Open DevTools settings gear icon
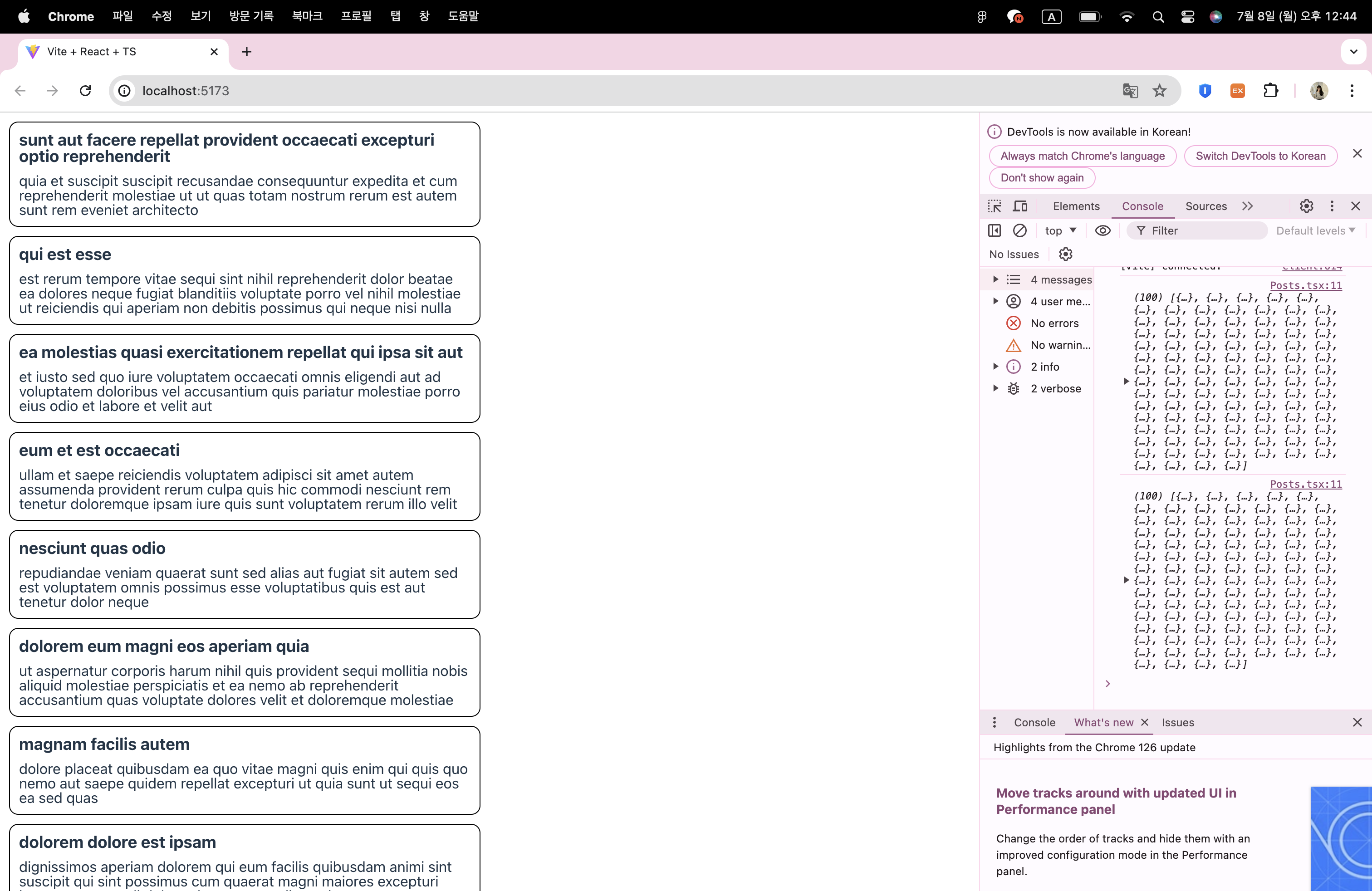Viewport: 1372px width, 891px height. [x=1306, y=206]
